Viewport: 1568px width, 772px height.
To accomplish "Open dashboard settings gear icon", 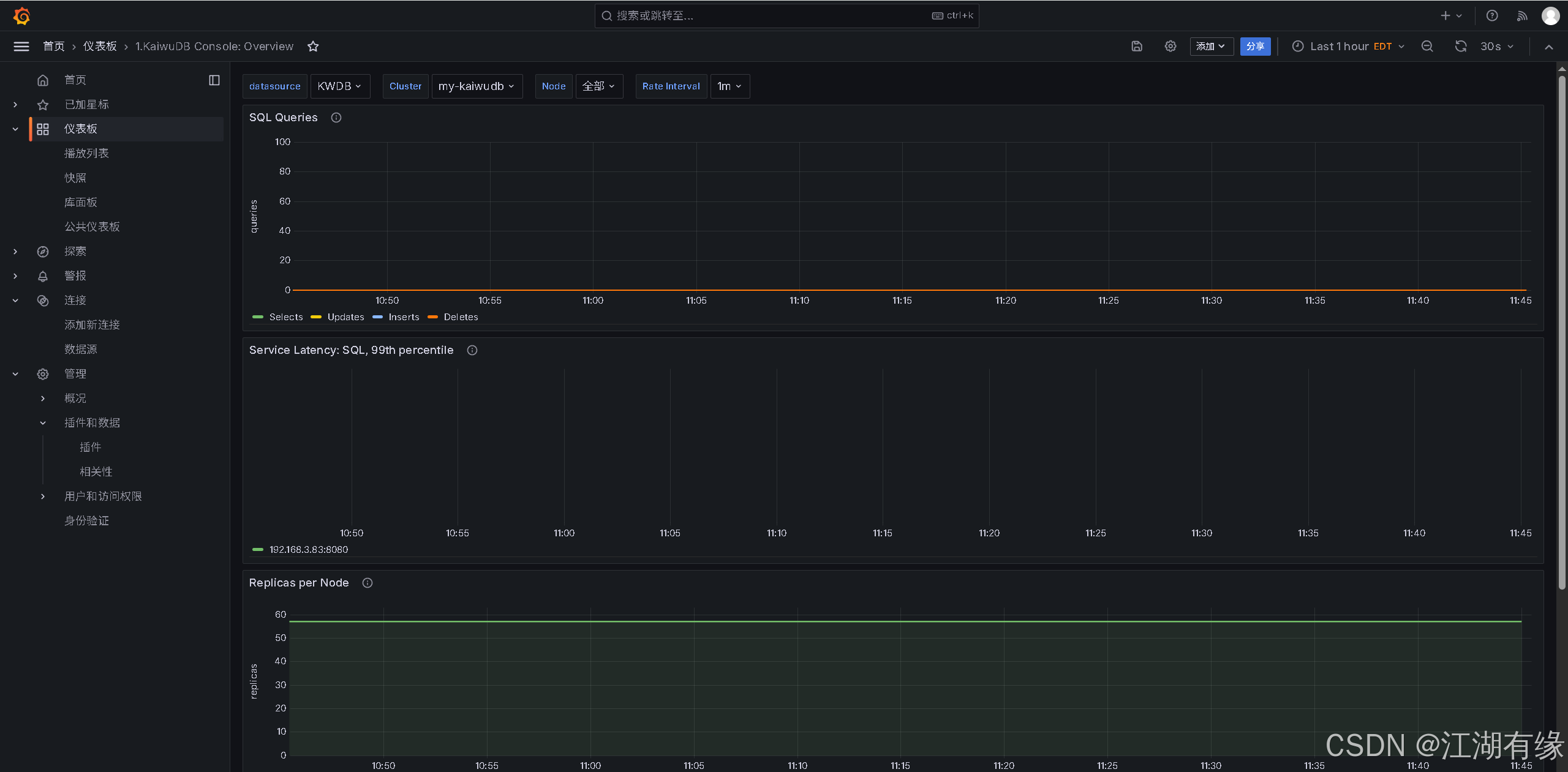I will click(1170, 47).
